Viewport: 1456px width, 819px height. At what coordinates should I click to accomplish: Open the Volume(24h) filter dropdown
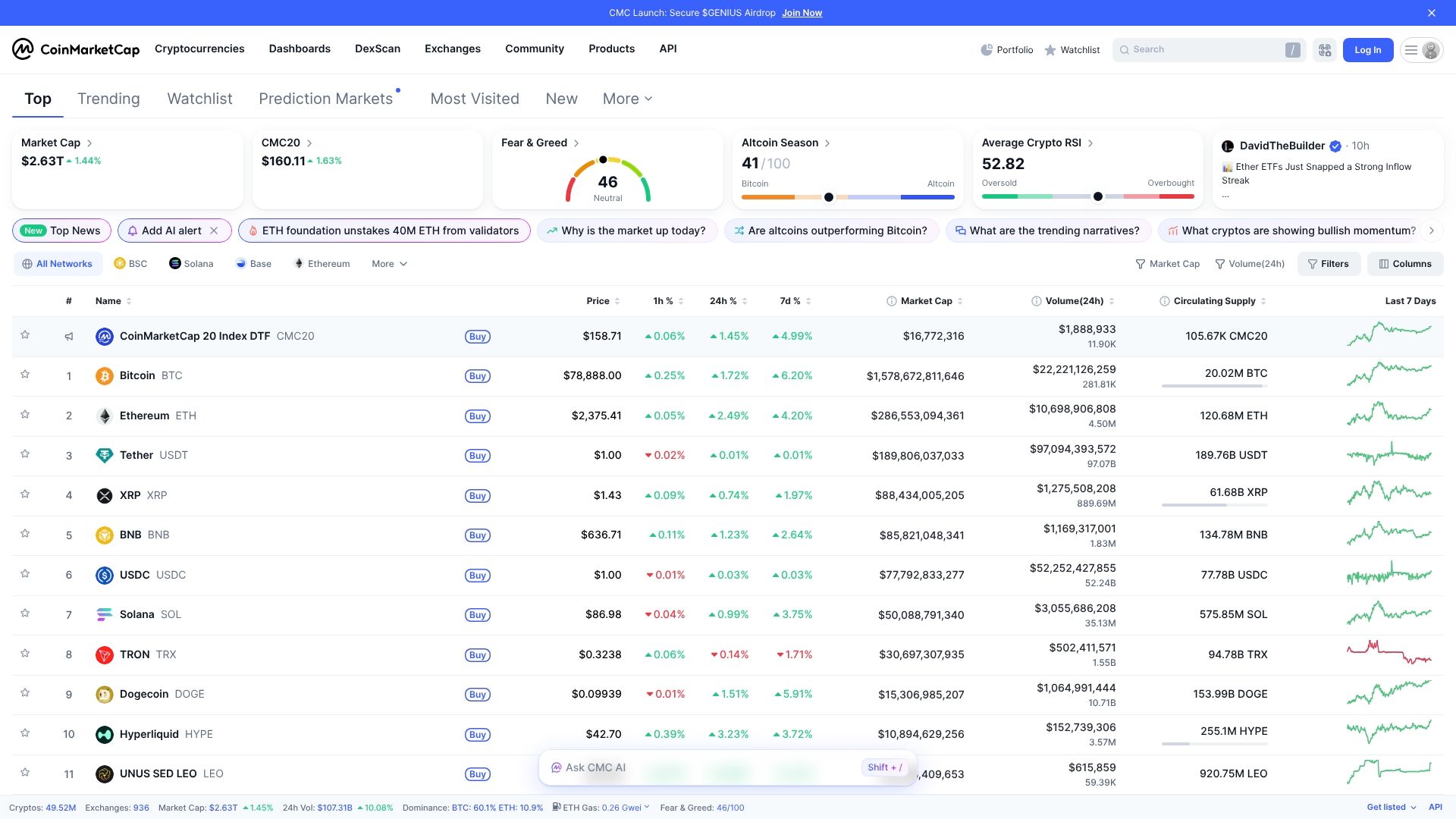pyautogui.click(x=1250, y=264)
